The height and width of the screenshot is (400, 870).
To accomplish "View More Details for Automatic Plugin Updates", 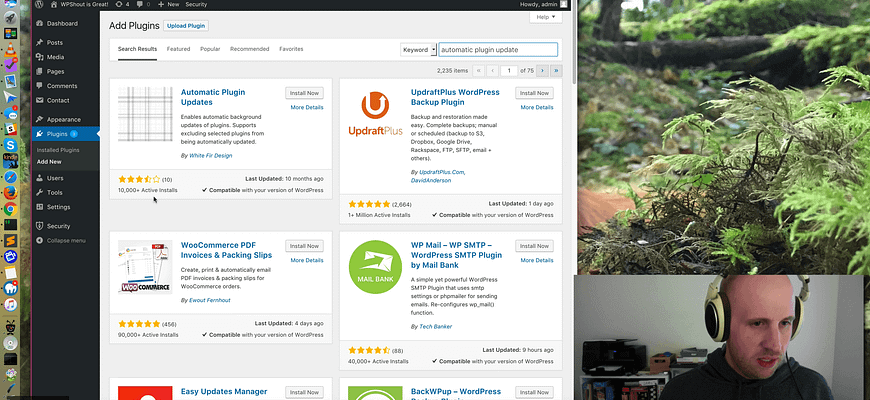I will click(x=307, y=107).
